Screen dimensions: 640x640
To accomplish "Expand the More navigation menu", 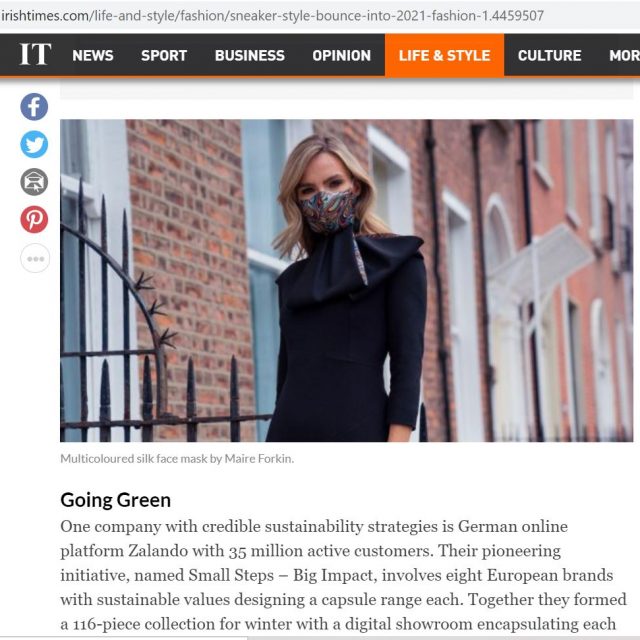I will (x=624, y=56).
